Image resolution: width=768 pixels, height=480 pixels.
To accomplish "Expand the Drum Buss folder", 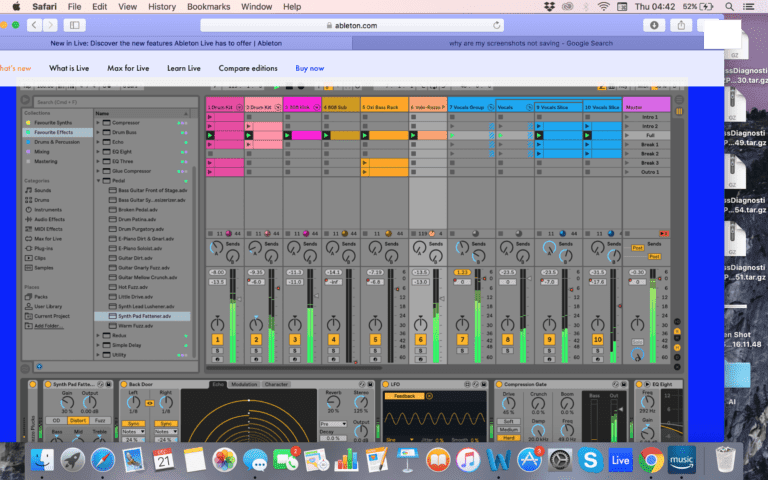I will coord(98,132).
